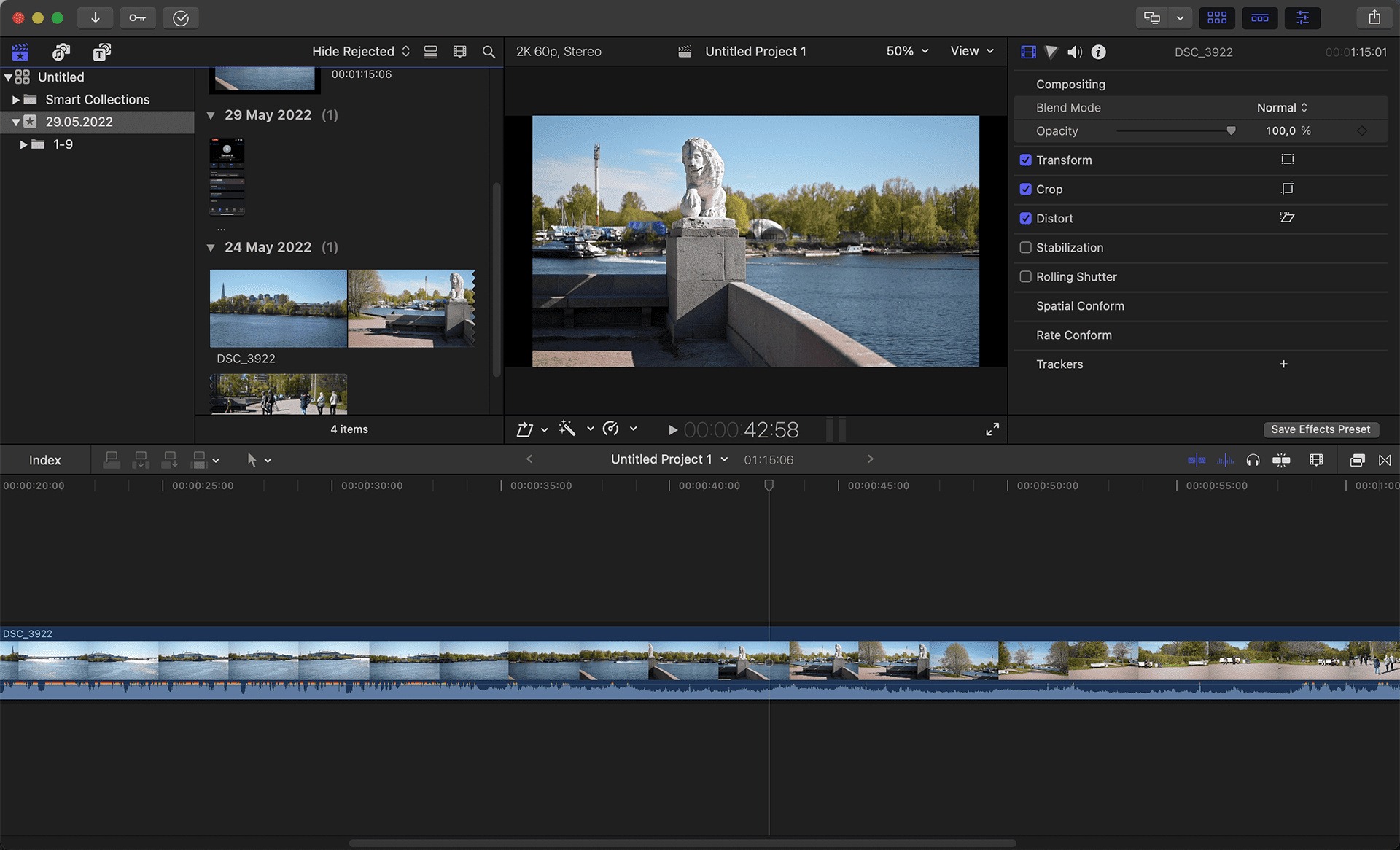1400x850 pixels.
Task: Open the Hide Rejected filter dropdown
Action: (x=360, y=51)
